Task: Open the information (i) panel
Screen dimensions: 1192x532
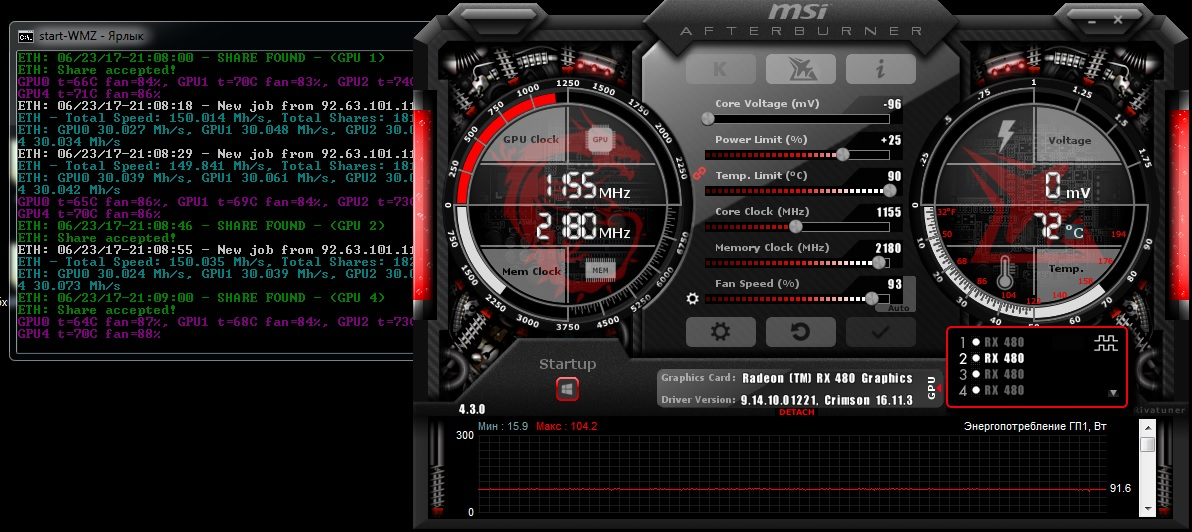Action: 880,69
